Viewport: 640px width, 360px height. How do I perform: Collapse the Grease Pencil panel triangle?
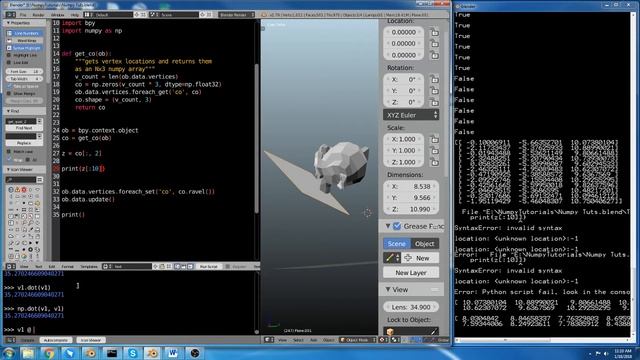coord(388,226)
